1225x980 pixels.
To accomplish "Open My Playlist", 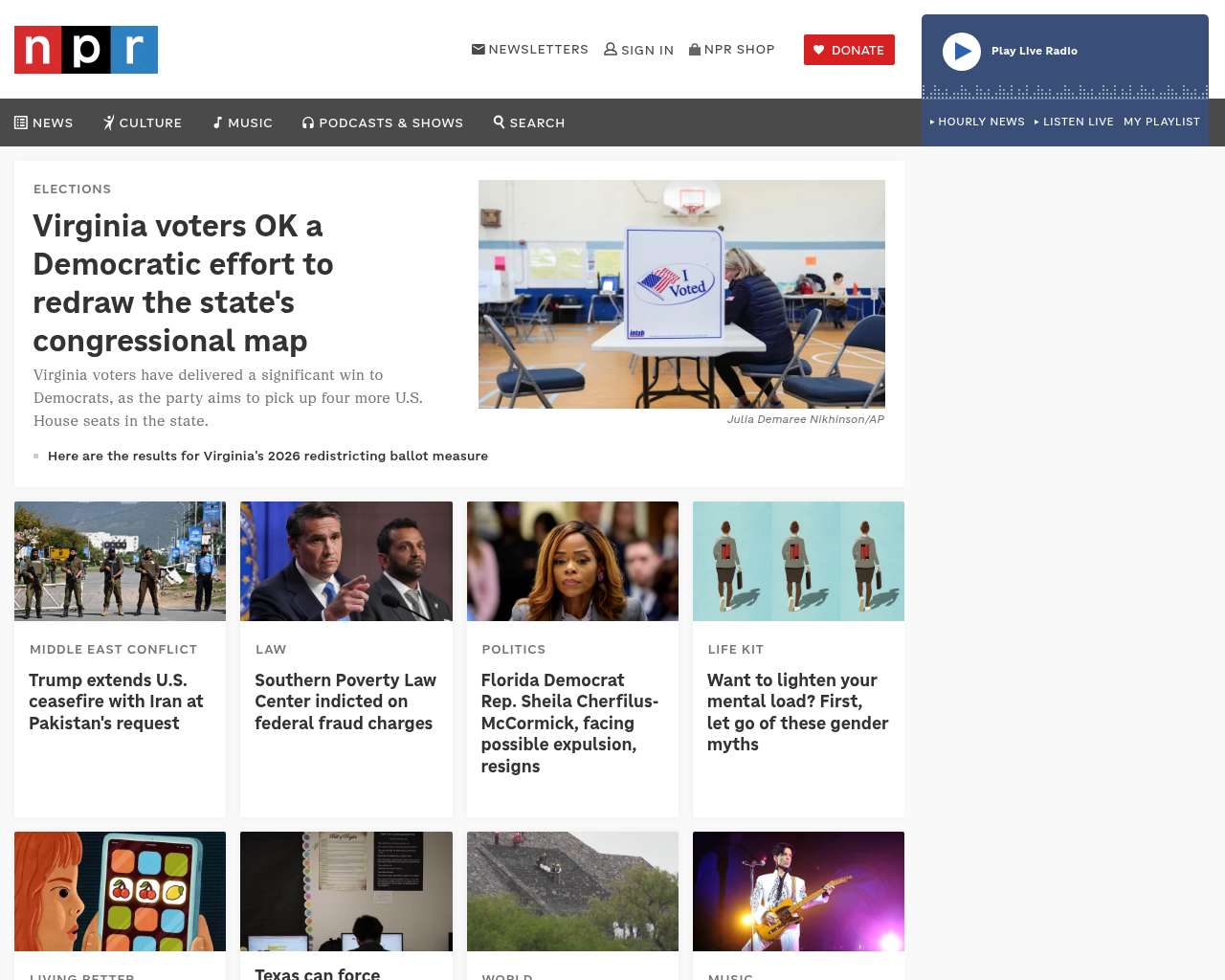I will pos(1162,122).
